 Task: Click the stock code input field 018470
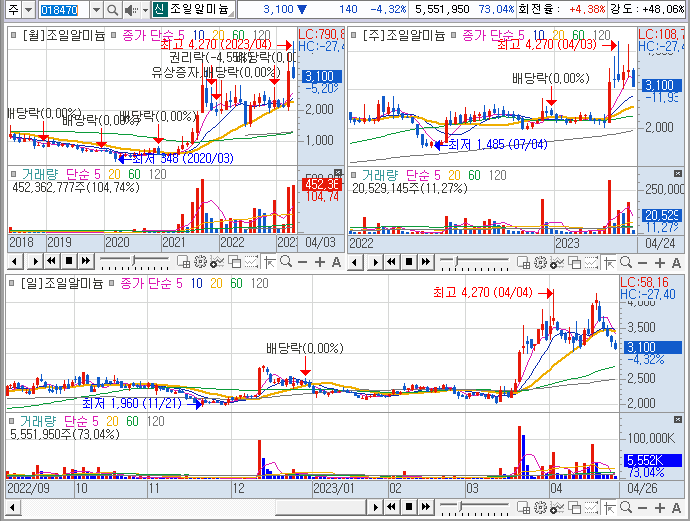pyautogui.click(x=64, y=10)
